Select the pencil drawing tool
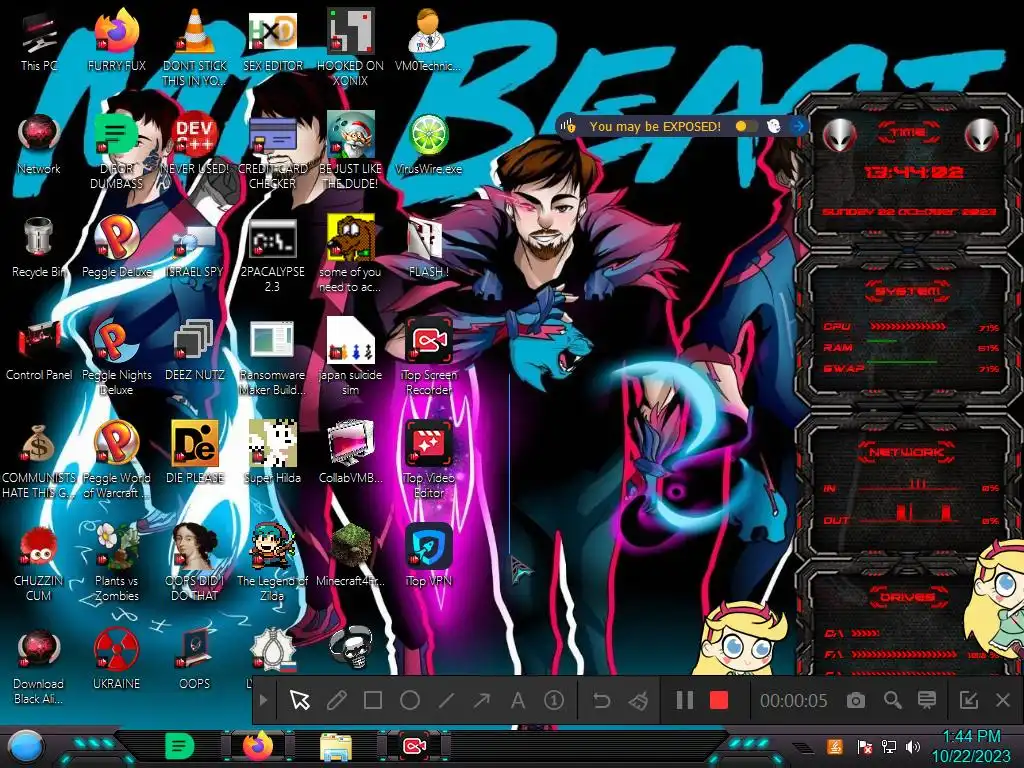This screenshot has width=1024, height=768. [336, 701]
